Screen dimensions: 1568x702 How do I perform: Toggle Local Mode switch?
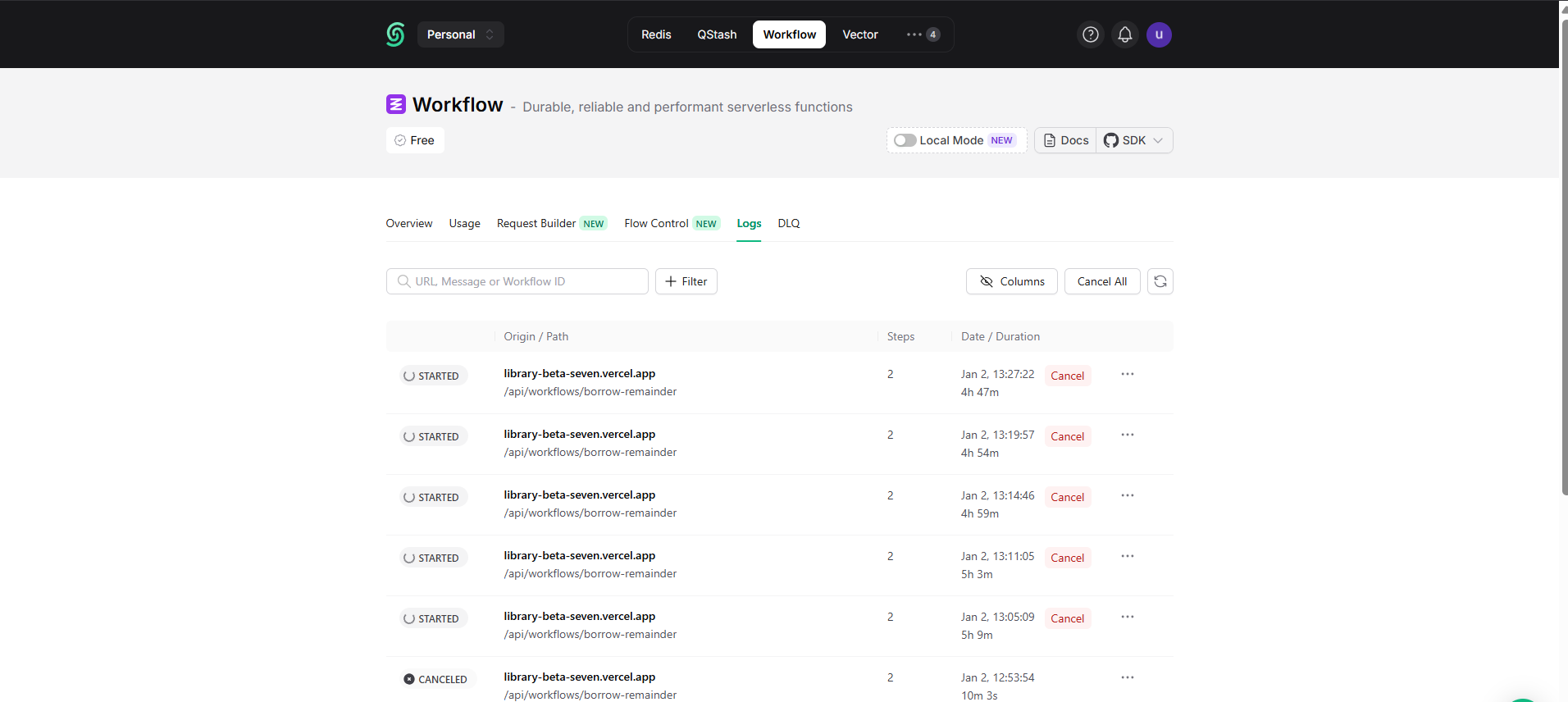(x=905, y=140)
